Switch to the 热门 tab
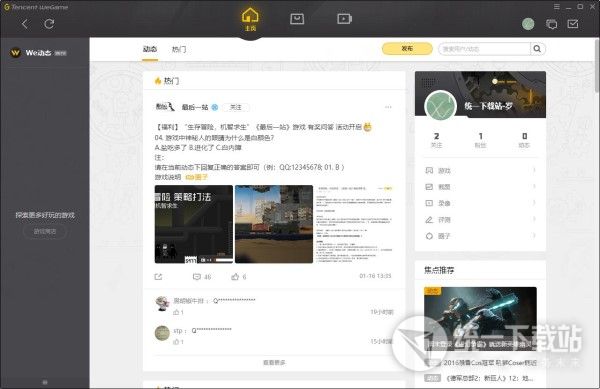600x389 pixels. tap(179, 49)
